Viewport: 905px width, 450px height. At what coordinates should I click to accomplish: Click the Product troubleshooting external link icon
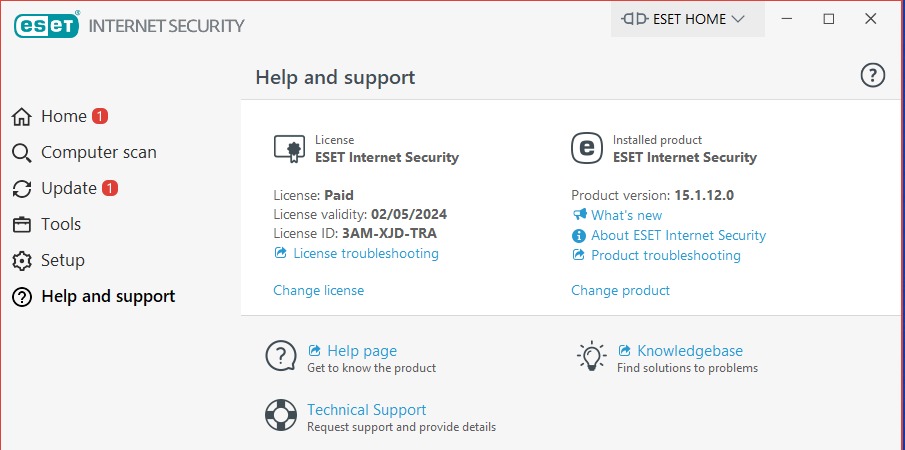coord(578,254)
